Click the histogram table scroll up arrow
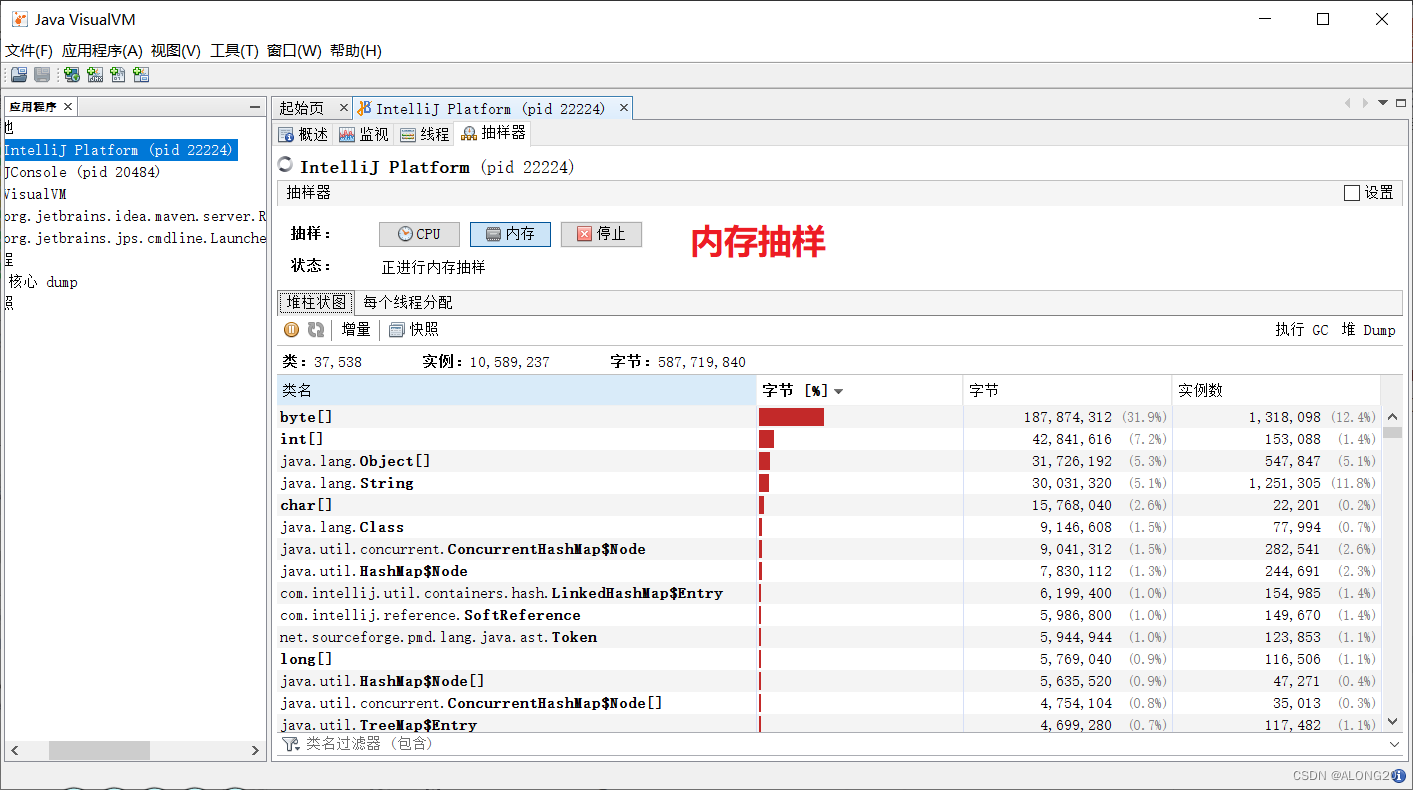The image size is (1413, 790). coord(1392,417)
